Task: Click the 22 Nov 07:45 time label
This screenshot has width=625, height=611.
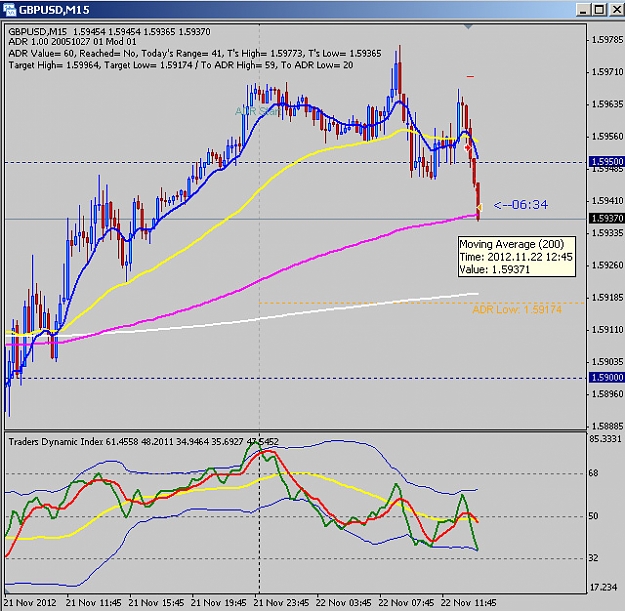Action: tap(406, 602)
